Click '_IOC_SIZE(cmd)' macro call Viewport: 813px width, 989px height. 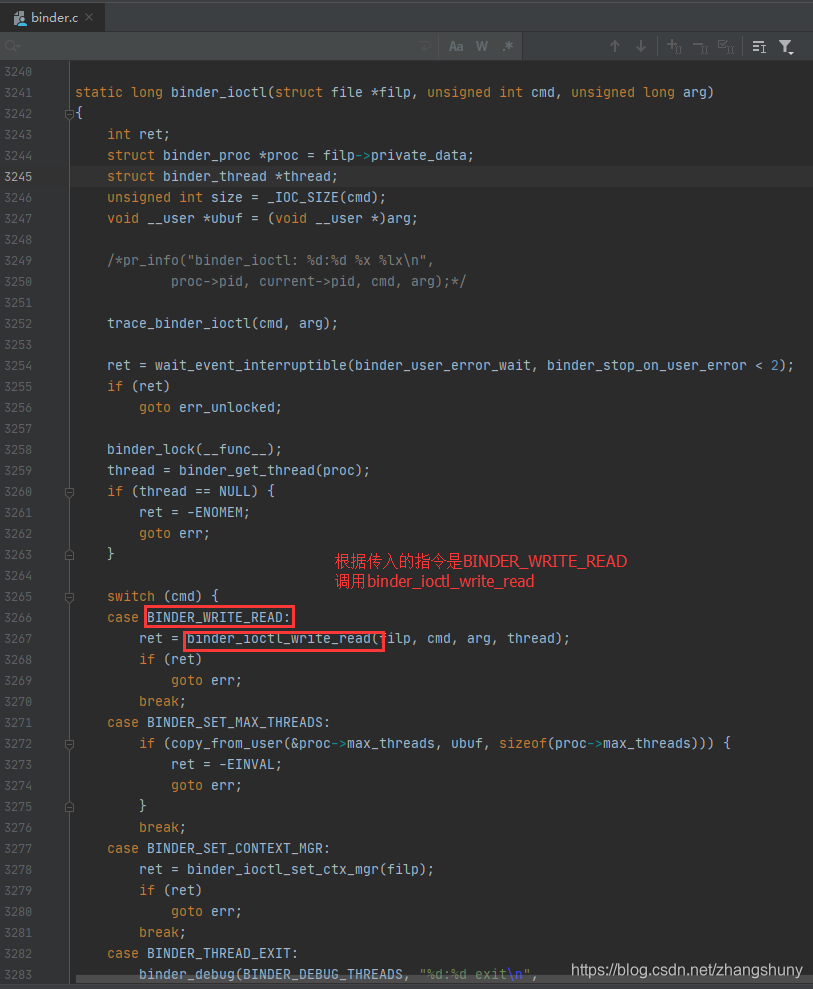pos(322,197)
